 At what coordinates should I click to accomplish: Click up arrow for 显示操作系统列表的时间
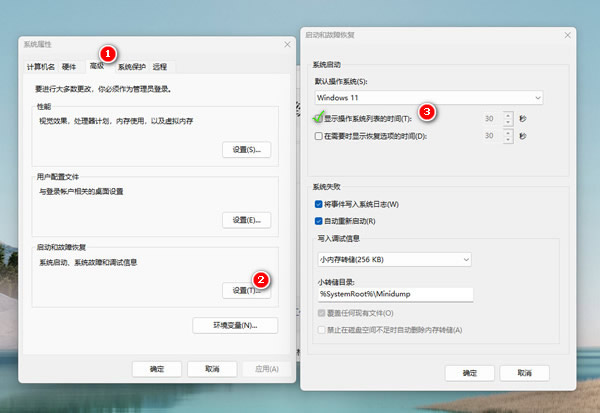click(508, 114)
